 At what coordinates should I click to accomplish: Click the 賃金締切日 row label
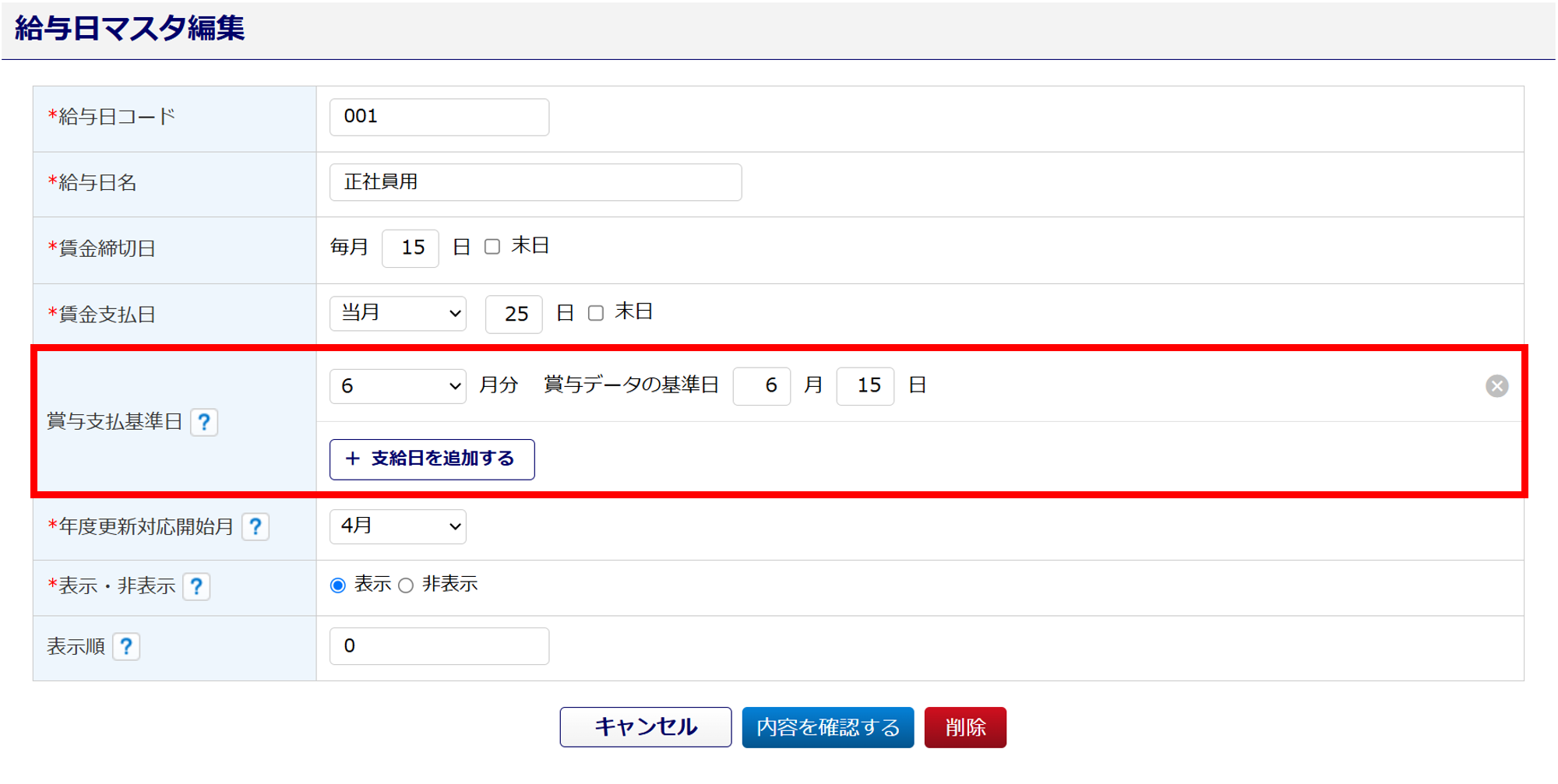[x=102, y=248]
